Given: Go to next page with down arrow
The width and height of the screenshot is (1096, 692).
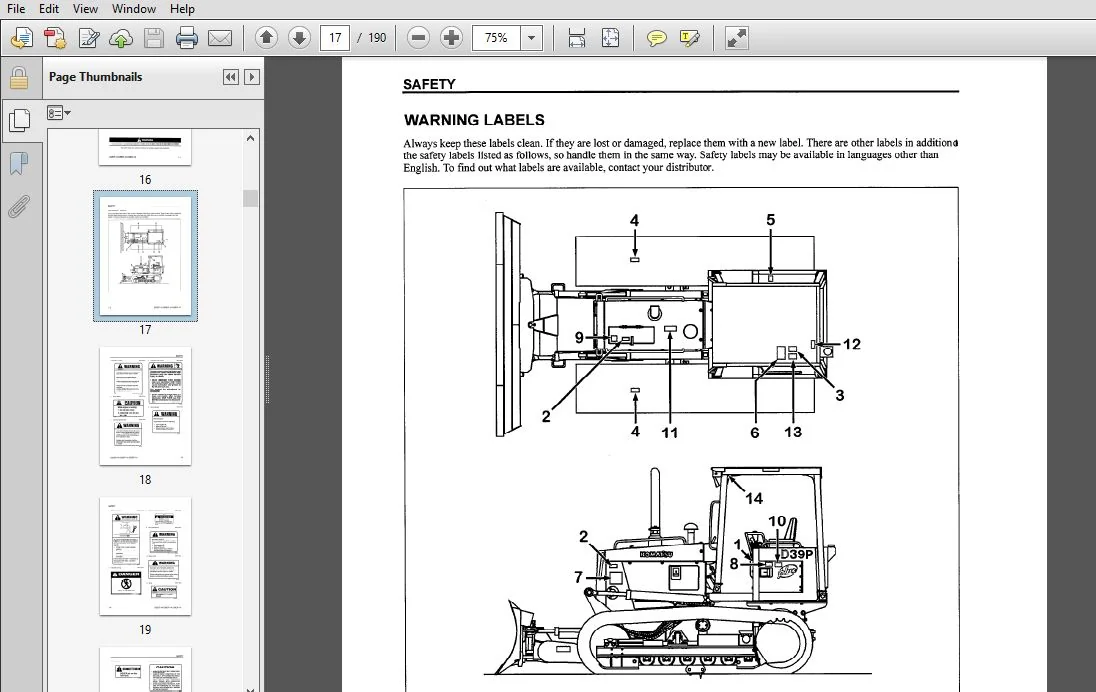Looking at the screenshot, I should [x=299, y=37].
